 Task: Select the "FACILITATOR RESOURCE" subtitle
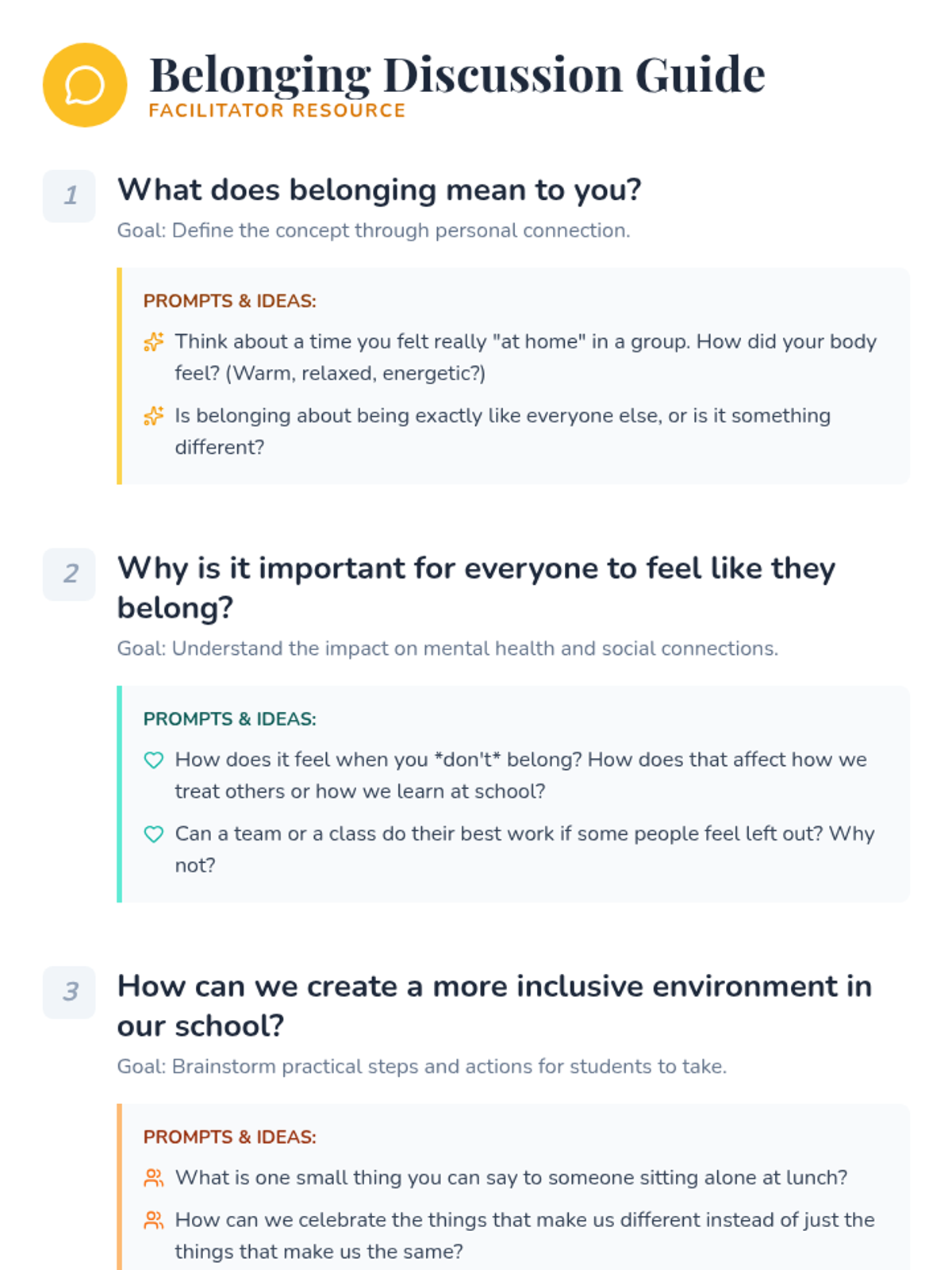point(277,110)
